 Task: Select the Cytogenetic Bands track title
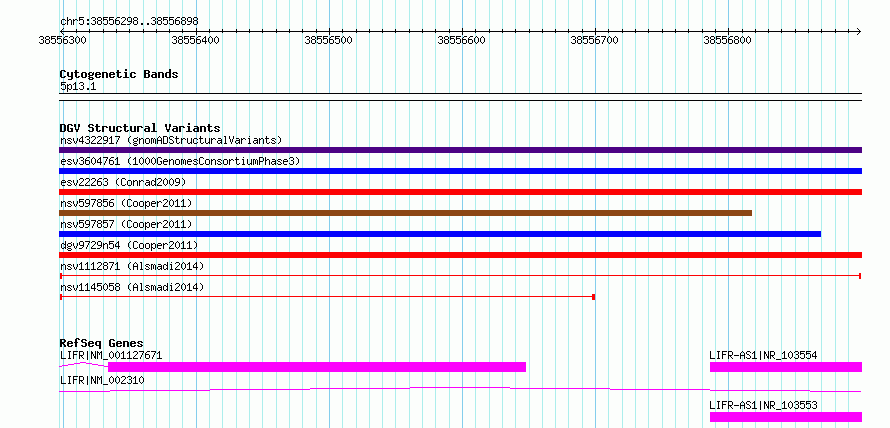tap(119, 74)
